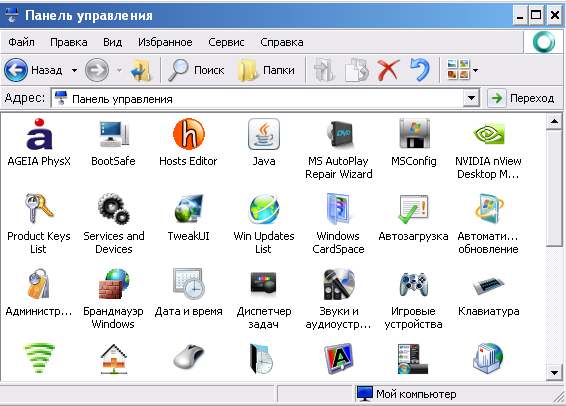This screenshot has height=406, width=566.
Task: Click the Переход go button
Action: point(522,98)
